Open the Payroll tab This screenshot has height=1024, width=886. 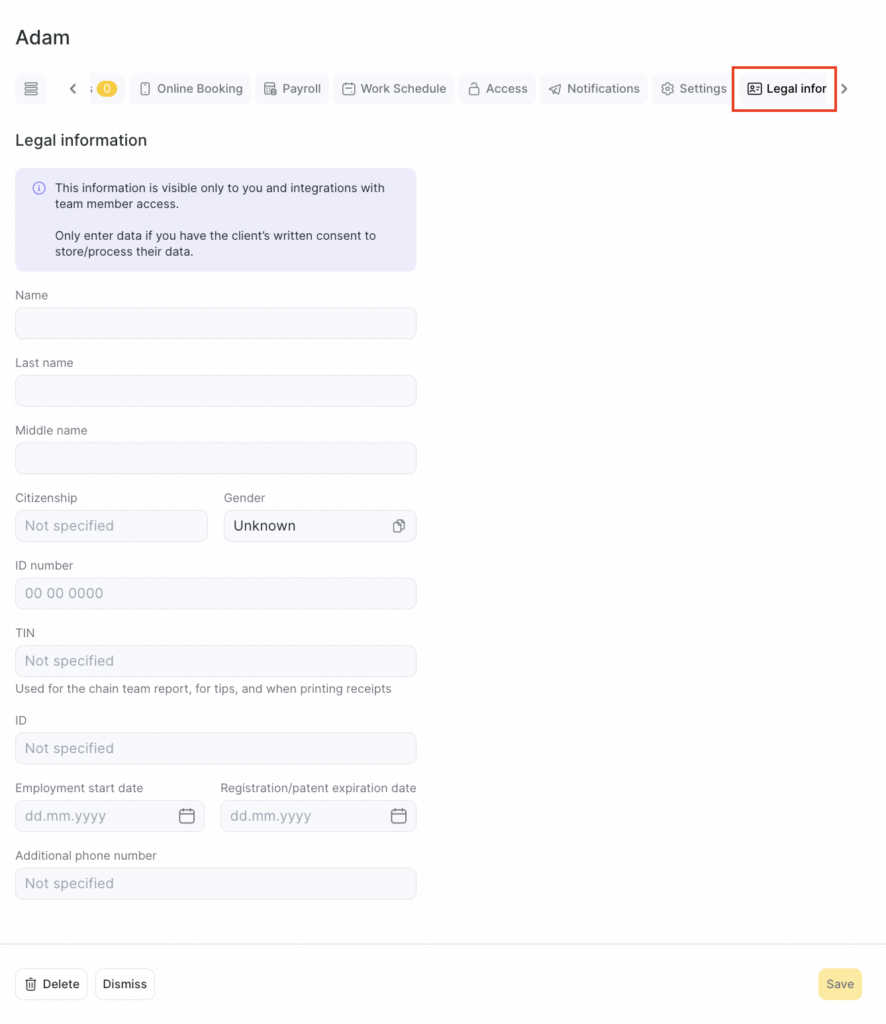[292, 89]
